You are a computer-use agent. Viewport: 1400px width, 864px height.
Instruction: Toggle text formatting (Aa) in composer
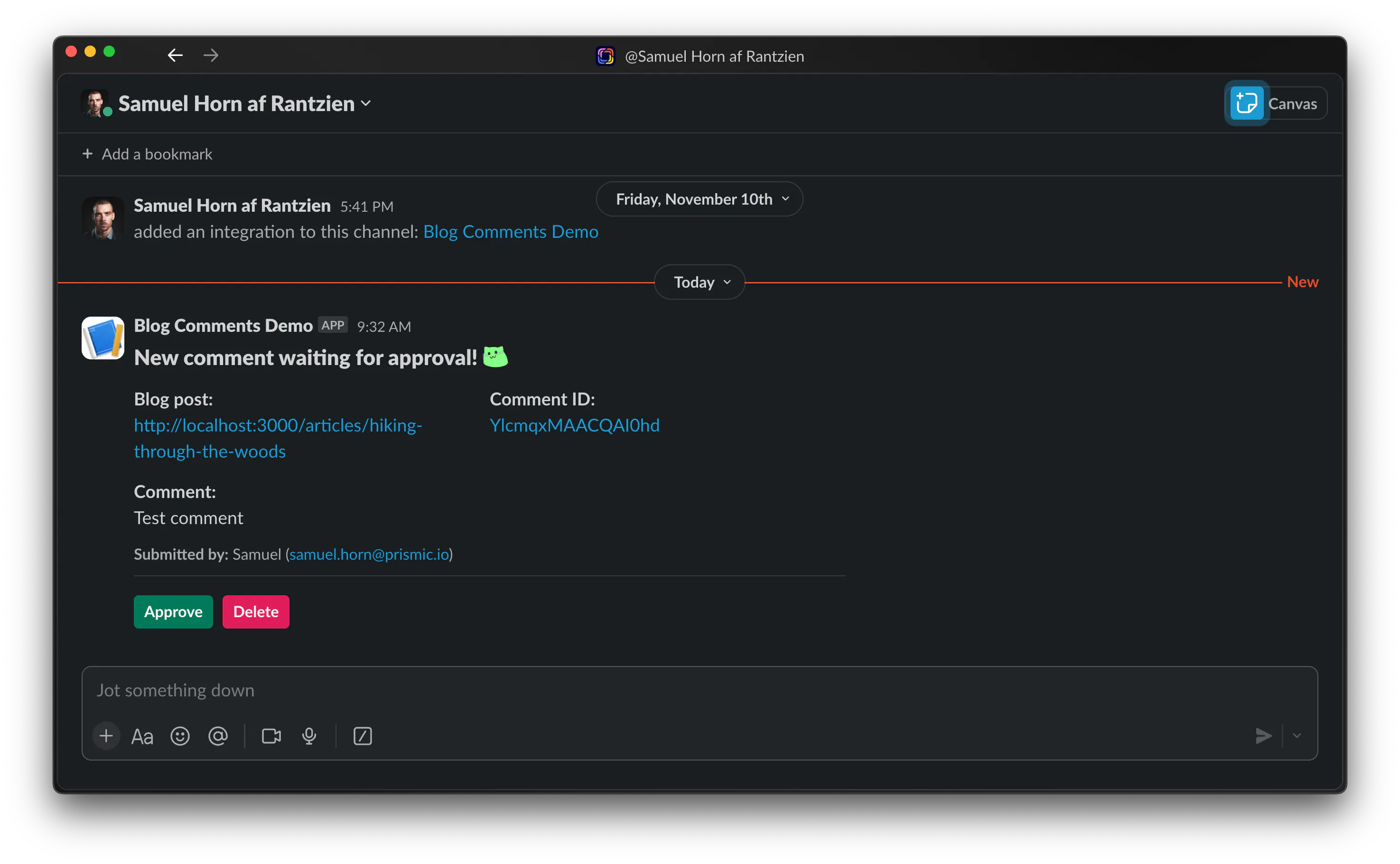(142, 736)
